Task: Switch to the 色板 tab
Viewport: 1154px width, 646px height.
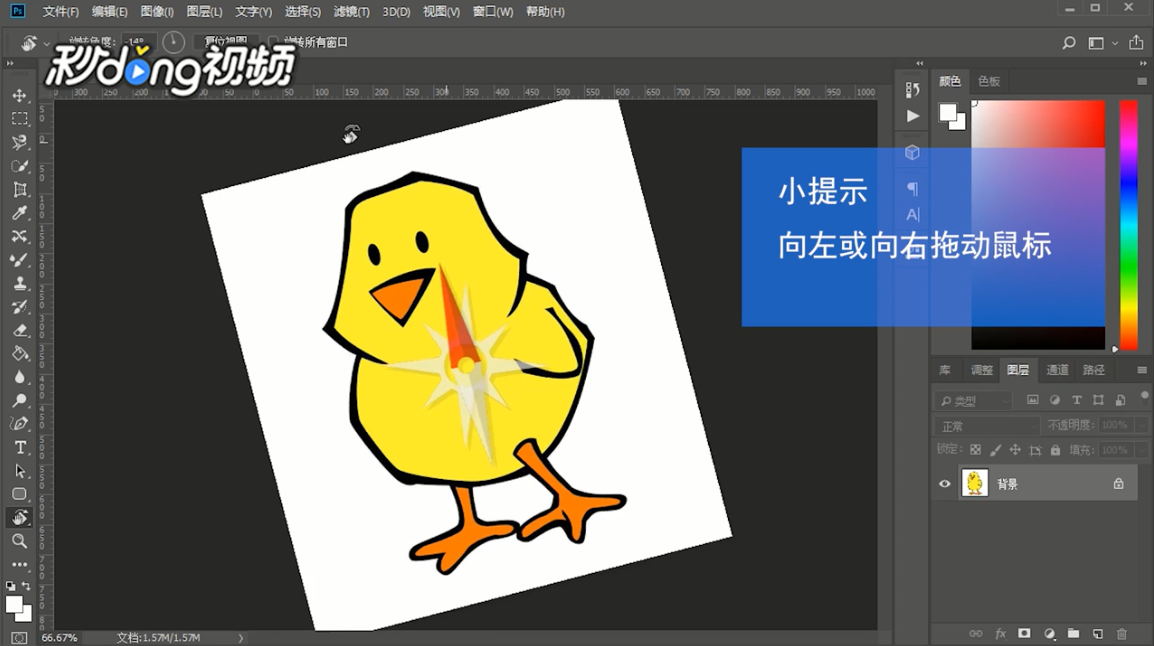Action: [988, 82]
